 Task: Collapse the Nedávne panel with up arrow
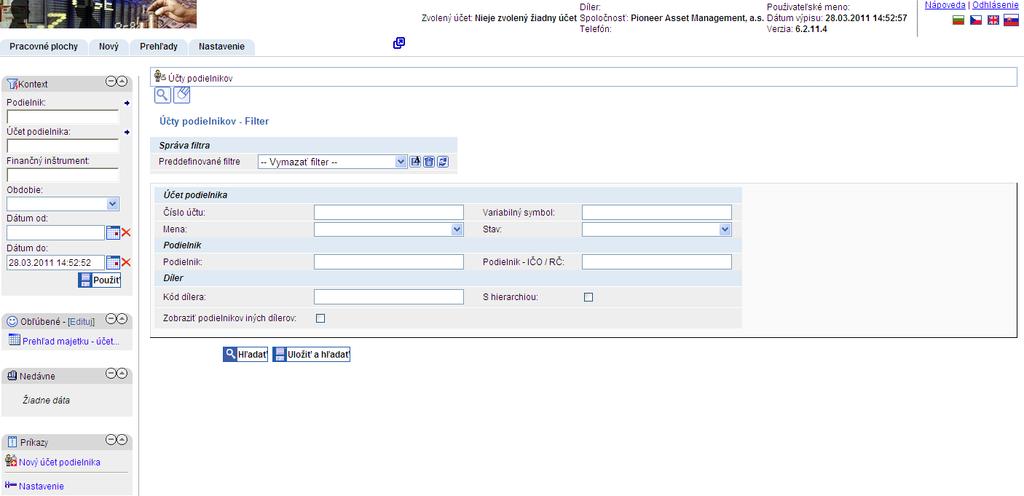point(121,373)
